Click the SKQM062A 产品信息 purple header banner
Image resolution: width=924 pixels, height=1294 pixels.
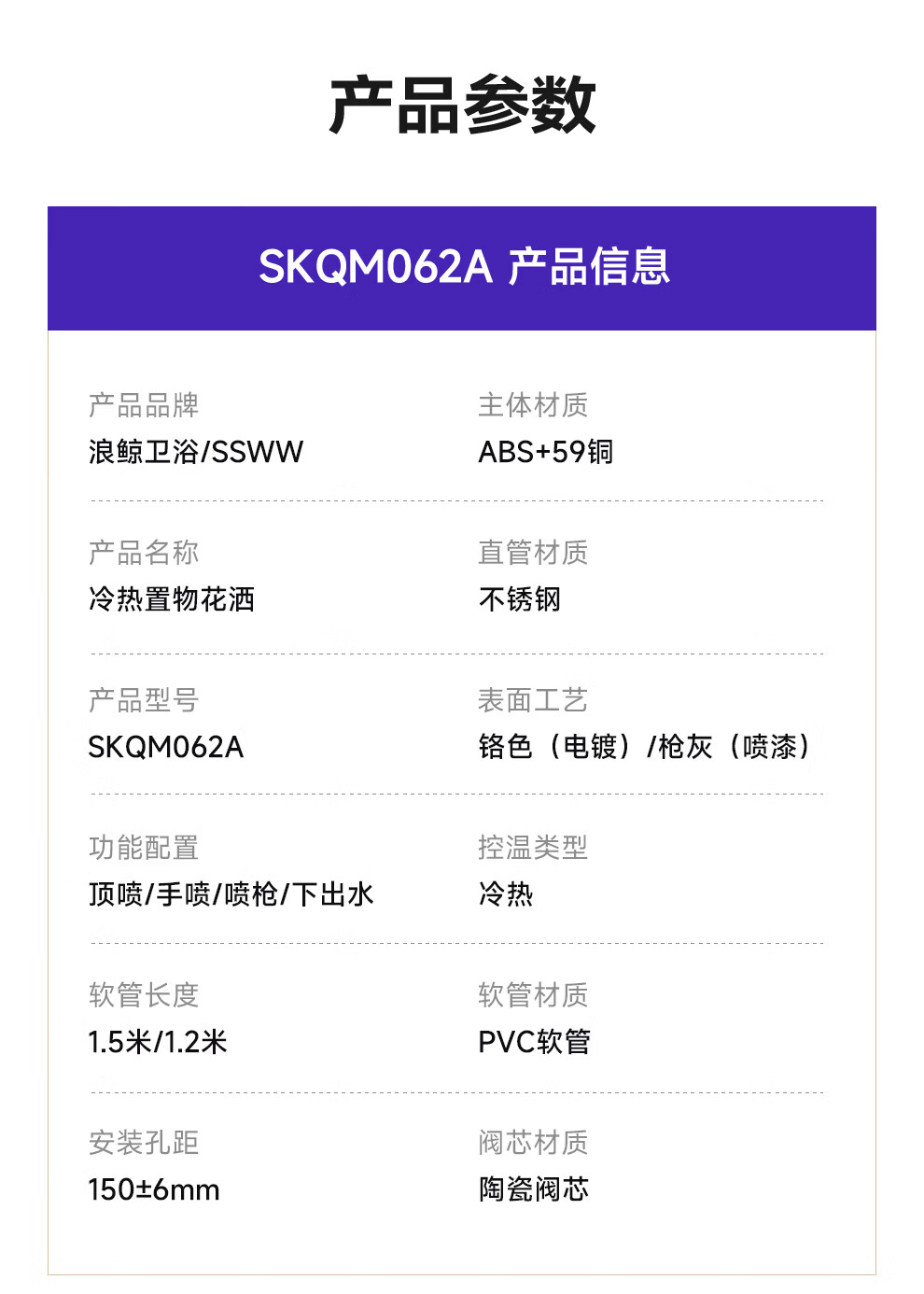click(x=462, y=268)
